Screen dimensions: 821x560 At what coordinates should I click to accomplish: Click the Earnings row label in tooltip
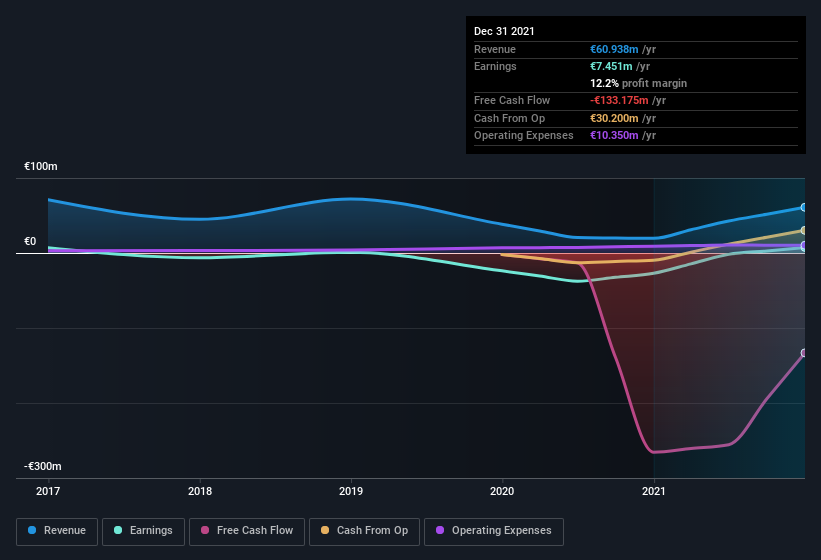click(x=495, y=66)
